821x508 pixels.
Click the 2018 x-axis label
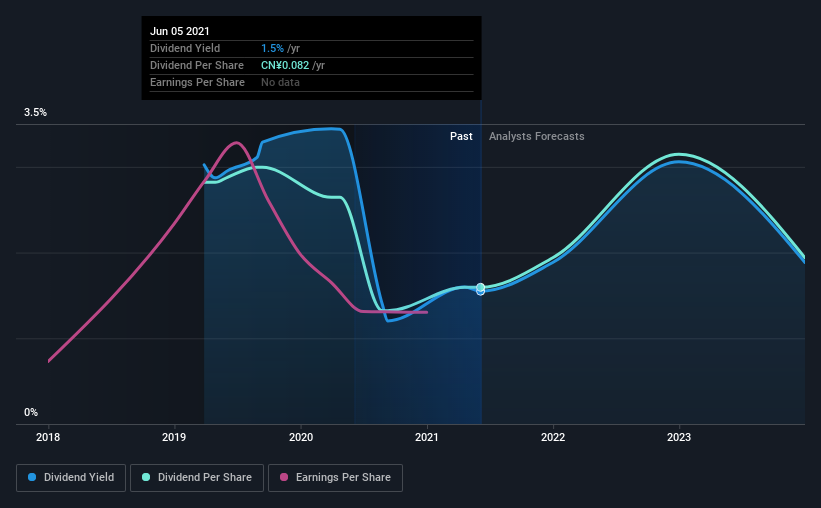click(x=48, y=437)
